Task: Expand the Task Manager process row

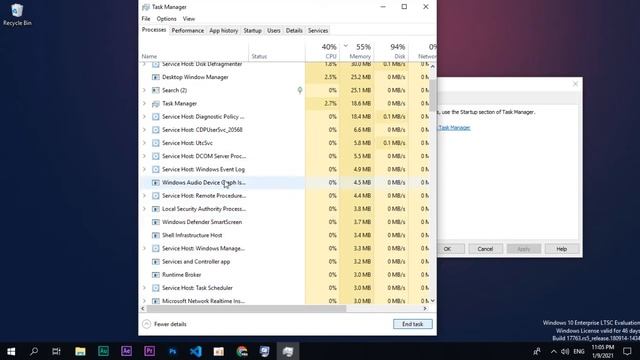Action: point(144,104)
